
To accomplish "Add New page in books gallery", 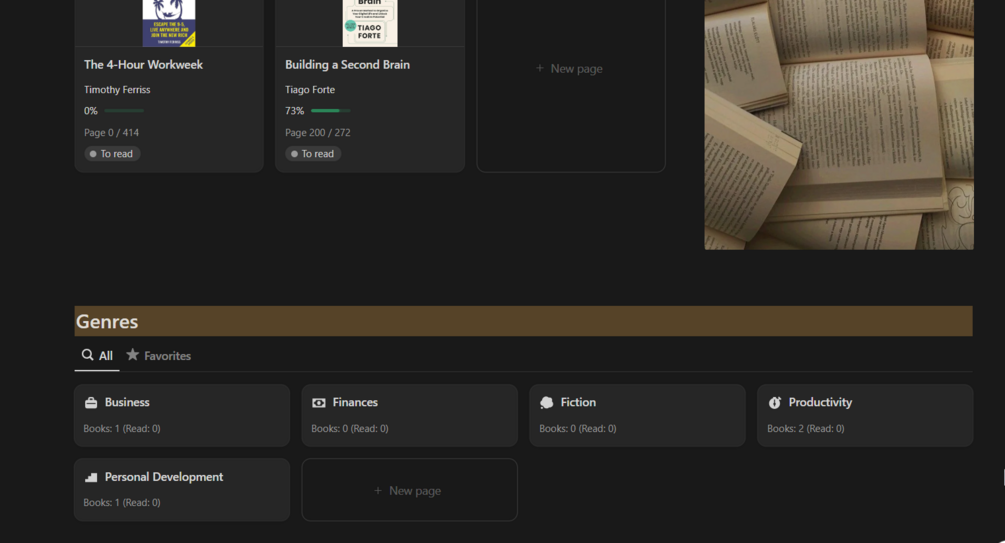I will (571, 85).
